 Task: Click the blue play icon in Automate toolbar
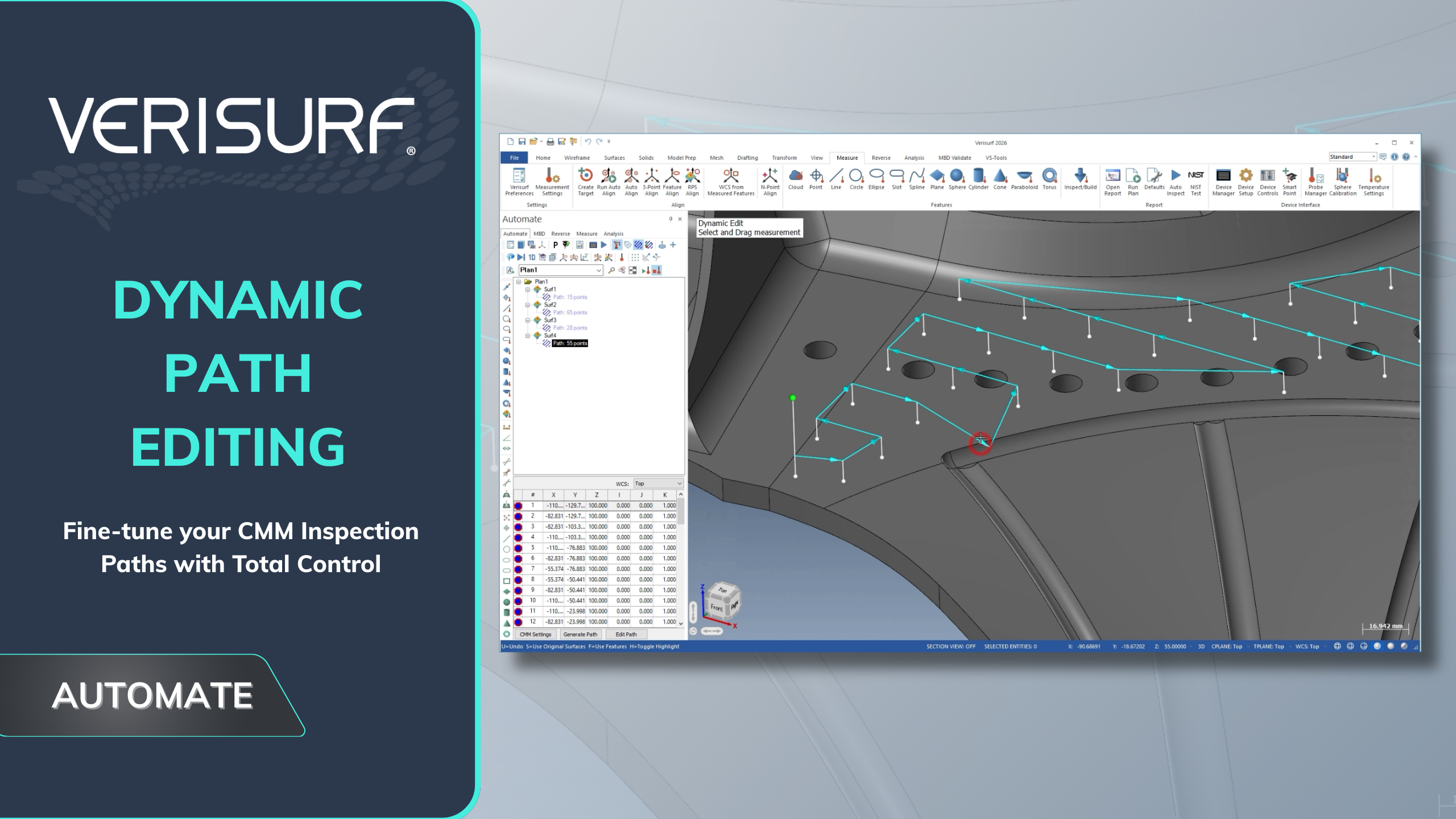(x=603, y=245)
